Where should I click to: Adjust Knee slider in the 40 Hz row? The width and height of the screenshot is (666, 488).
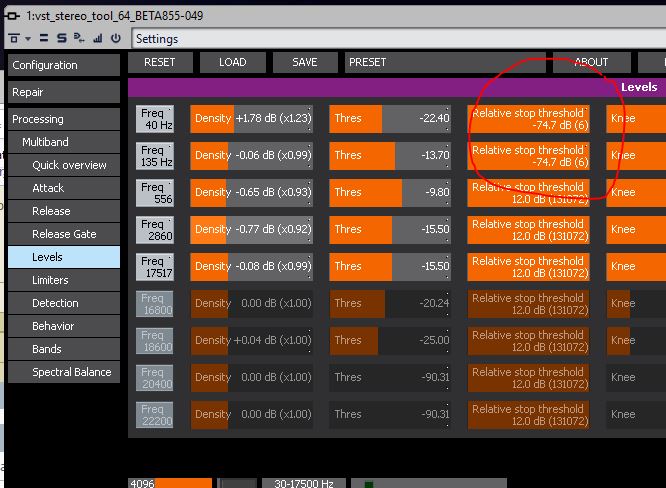click(x=636, y=119)
